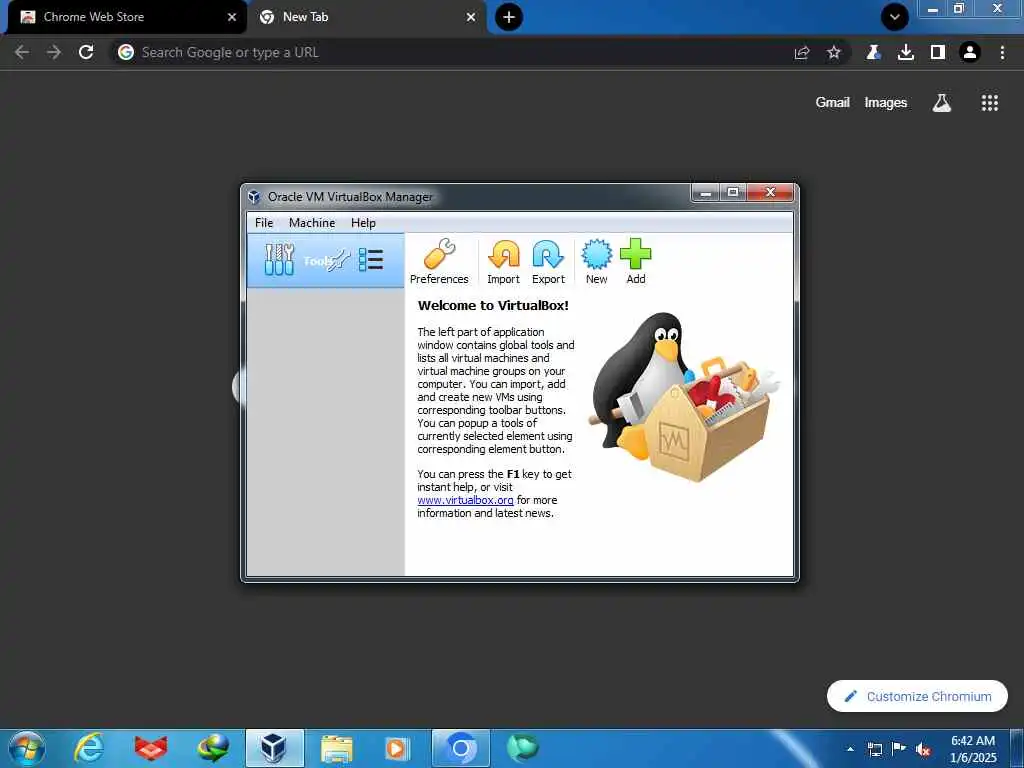The image size is (1024, 768).
Task: Click the network tray icon
Action: (874, 749)
